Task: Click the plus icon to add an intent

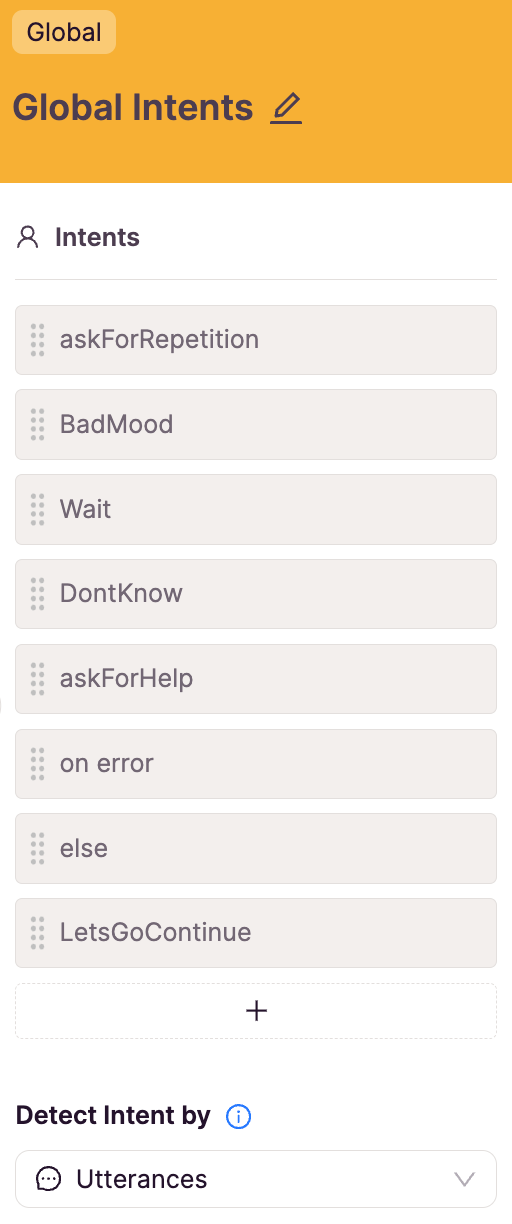Action: (256, 1011)
